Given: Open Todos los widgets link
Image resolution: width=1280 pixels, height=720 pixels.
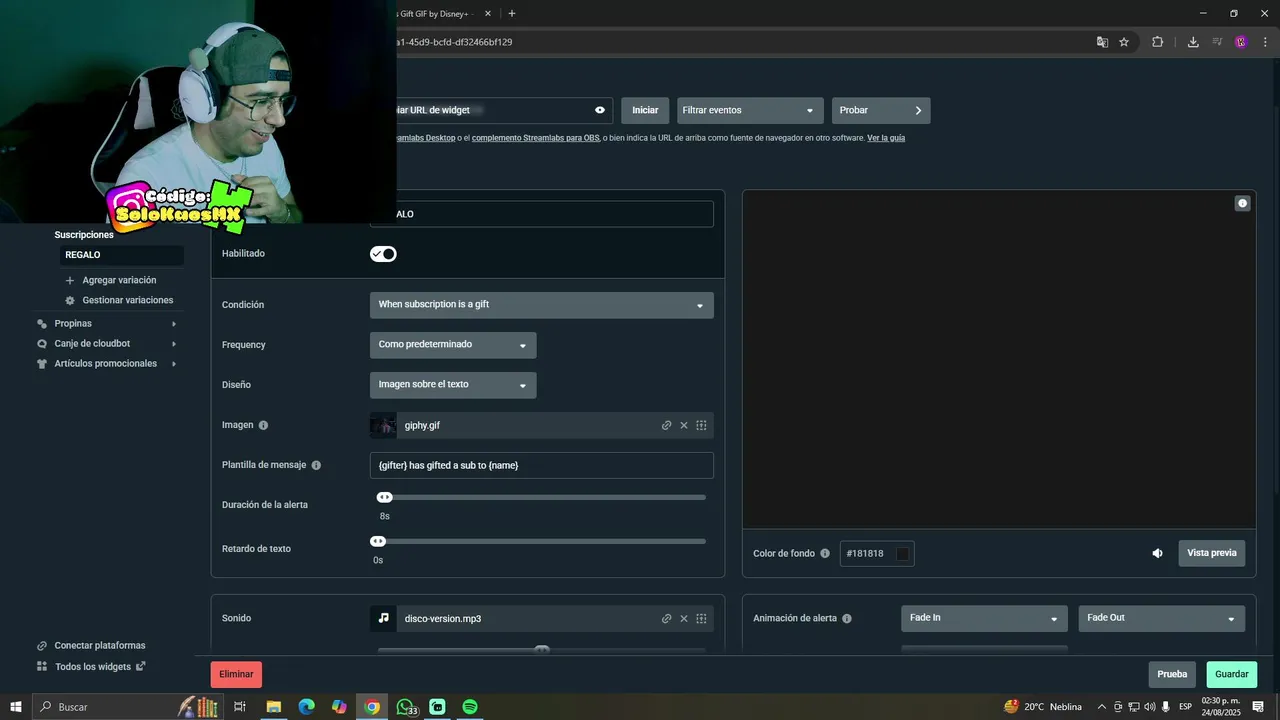Looking at the screenshot, I should click(x=92, y=667).
